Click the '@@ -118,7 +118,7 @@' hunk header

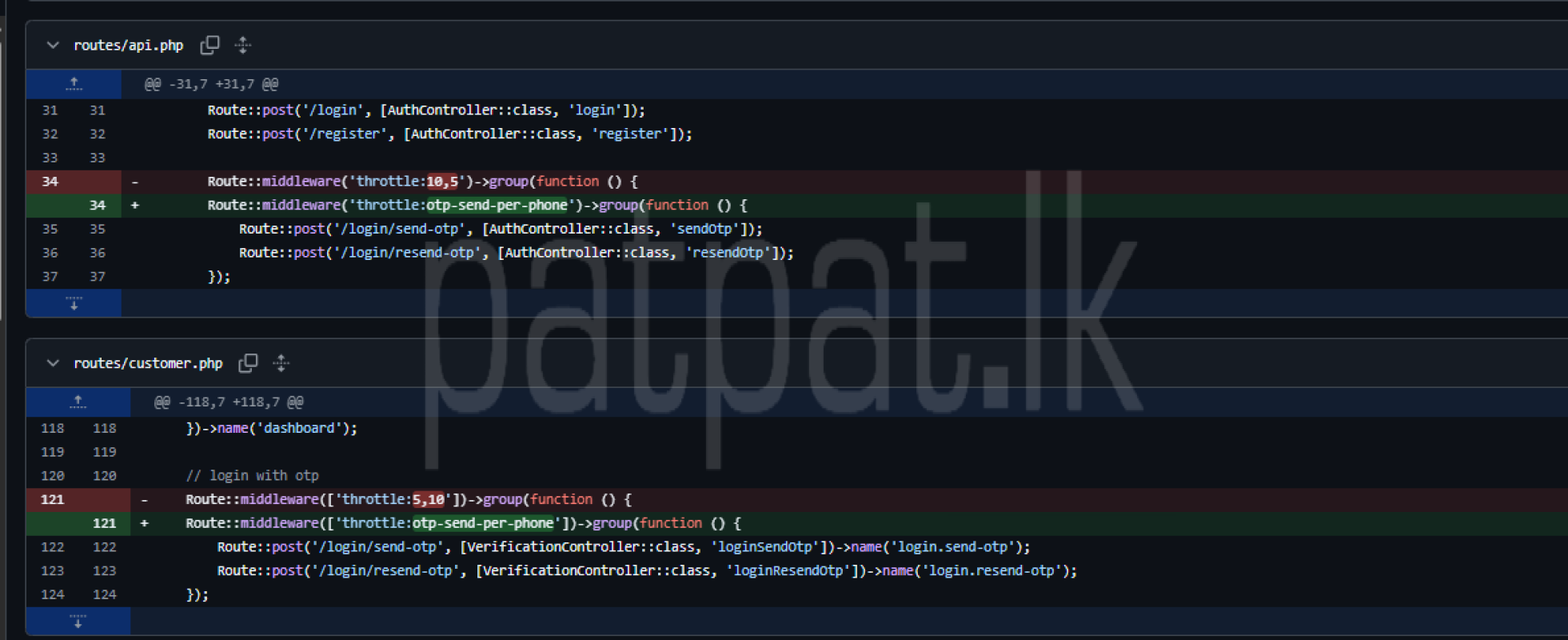coord(229,402)
